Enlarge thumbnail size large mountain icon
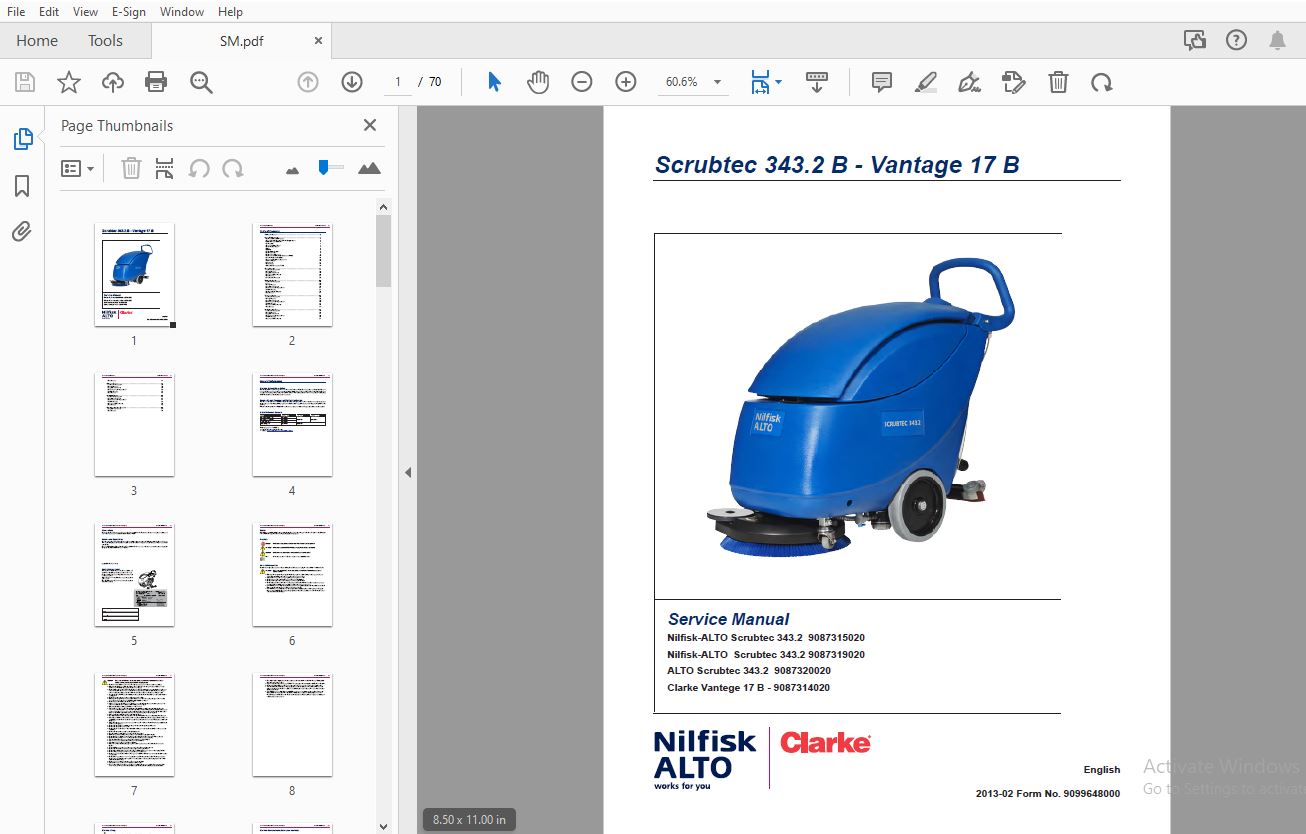The image size is (1306, 834). tap(369, 168)
